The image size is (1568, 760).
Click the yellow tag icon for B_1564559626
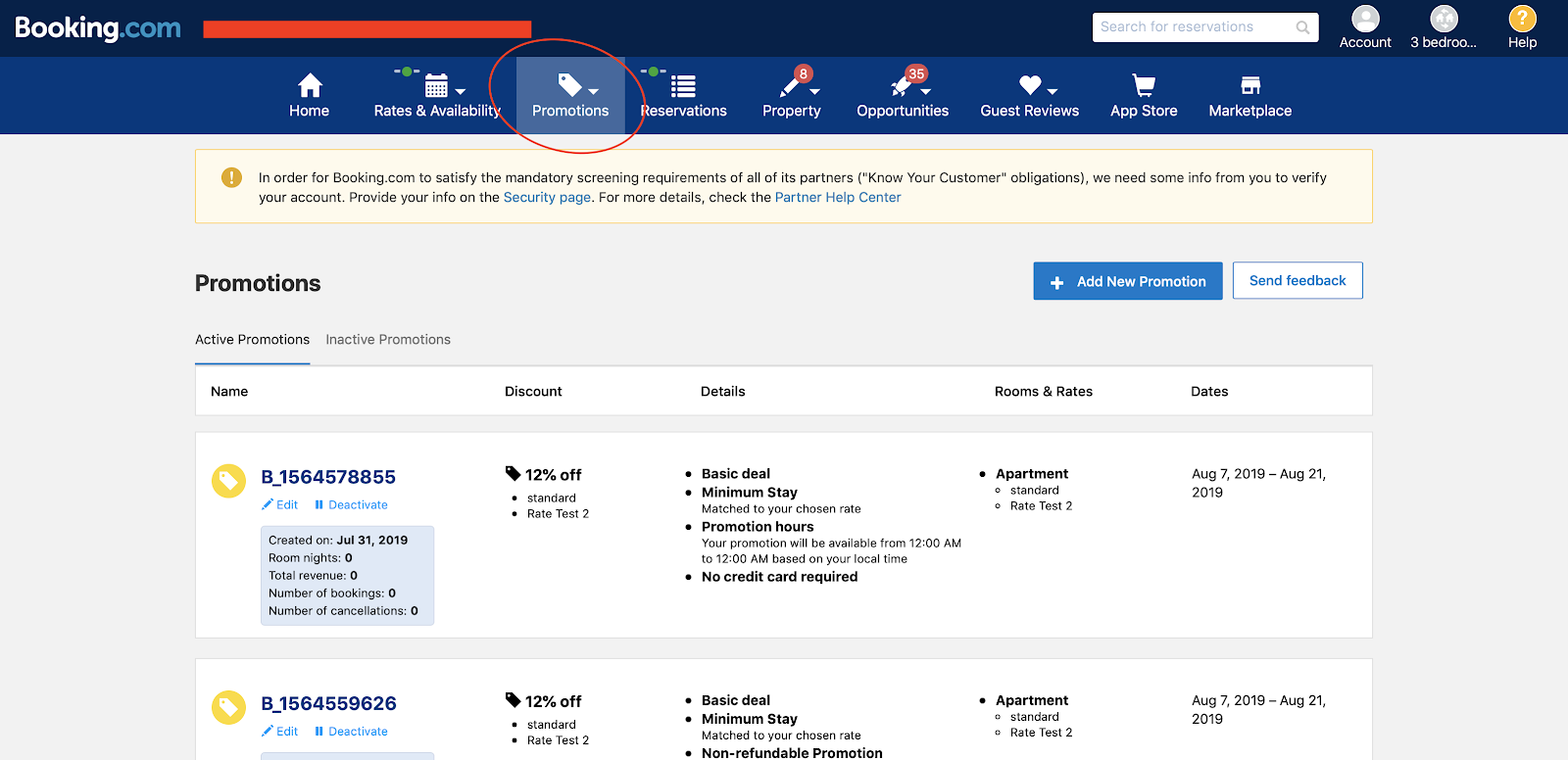tap(228, 707)
